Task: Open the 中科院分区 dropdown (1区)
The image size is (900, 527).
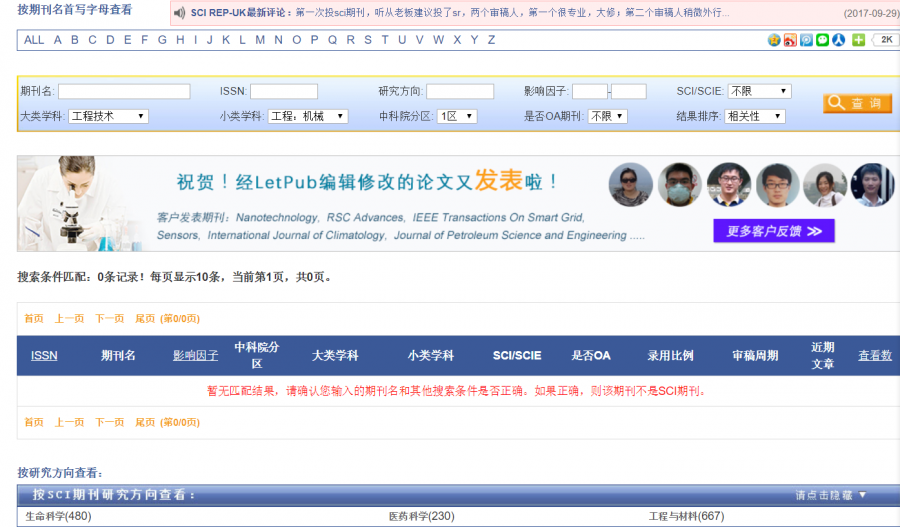Action: click(457, 116)
